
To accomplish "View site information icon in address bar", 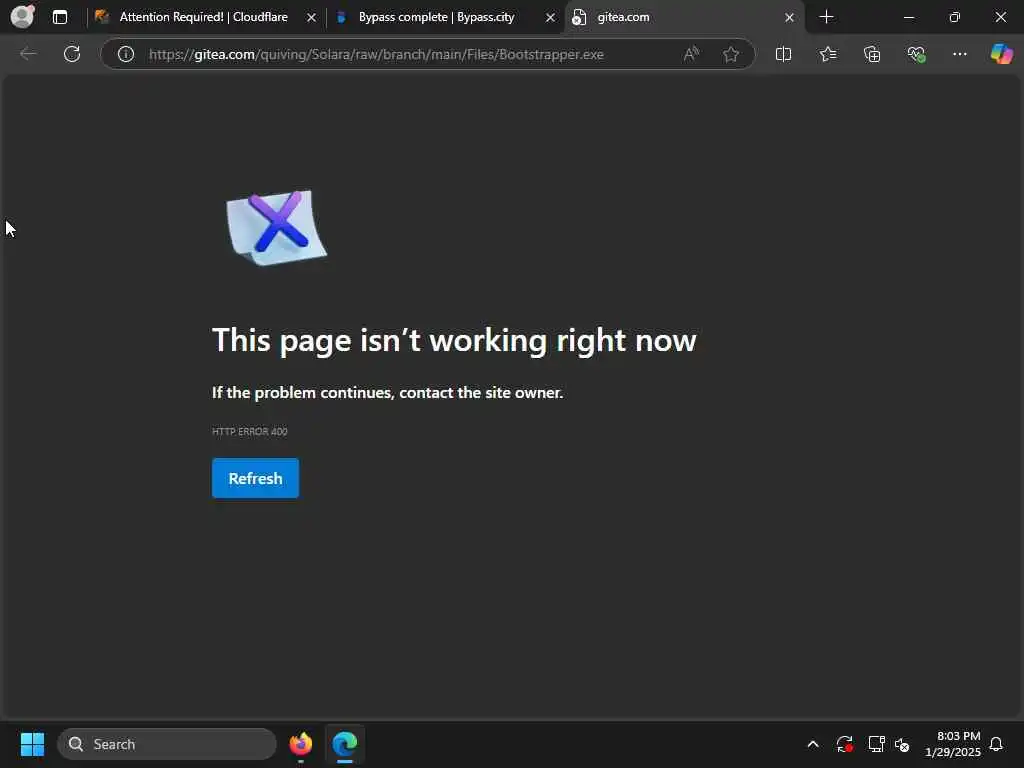I will (126, 54).
